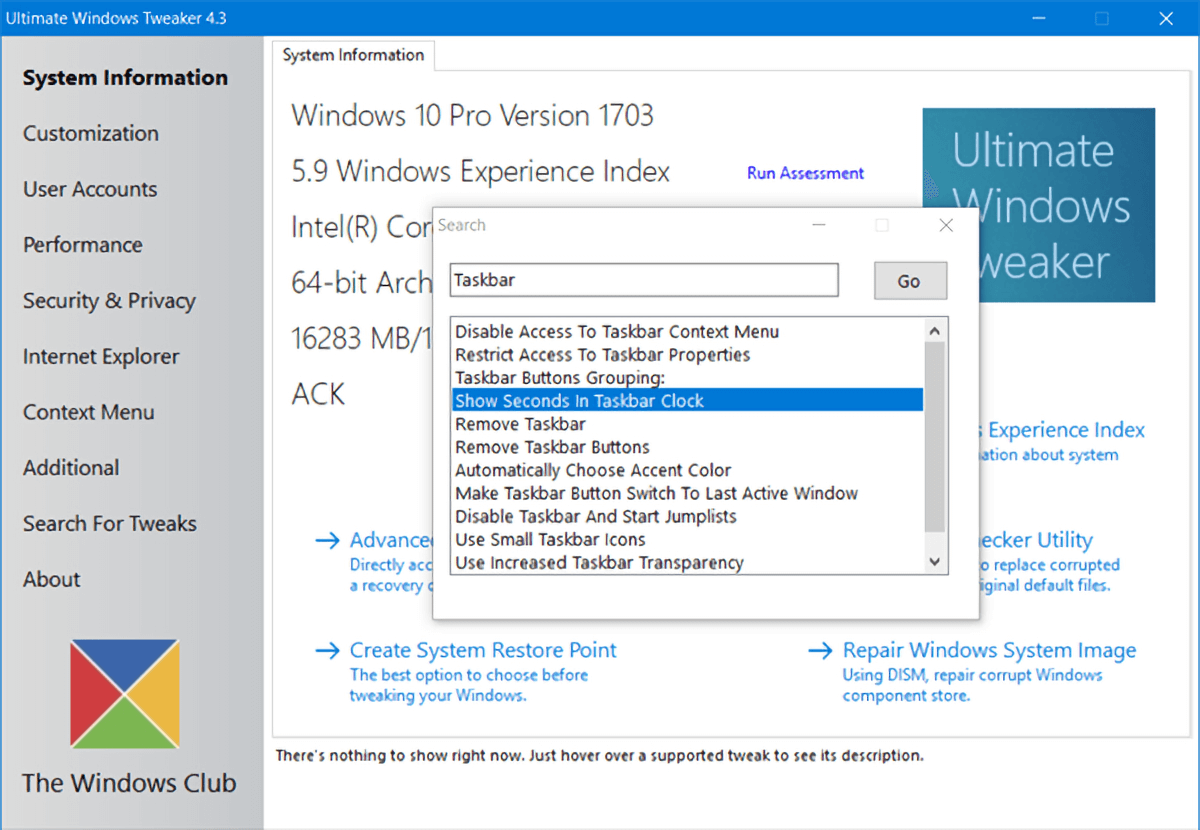Image resolution: width=1200 pixels, height=830 pixels.
Task: Click The Windows Club colorful logo
Action: pyautogui.click(x=125, y=694)
